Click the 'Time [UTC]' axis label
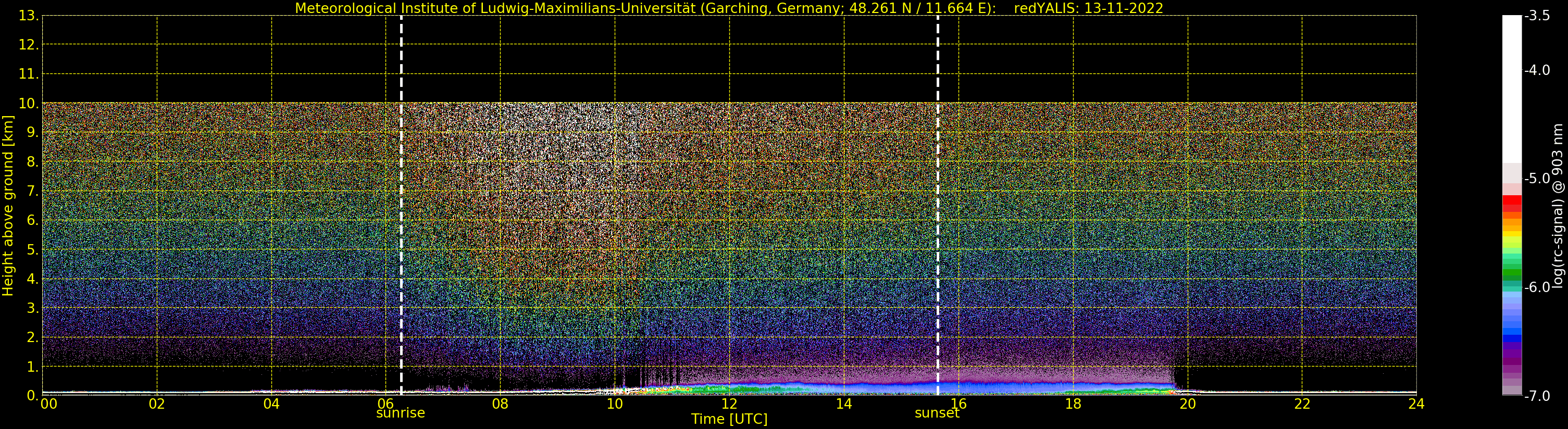The height and width of the screenshot is (429, 1568). click(729, 419)
